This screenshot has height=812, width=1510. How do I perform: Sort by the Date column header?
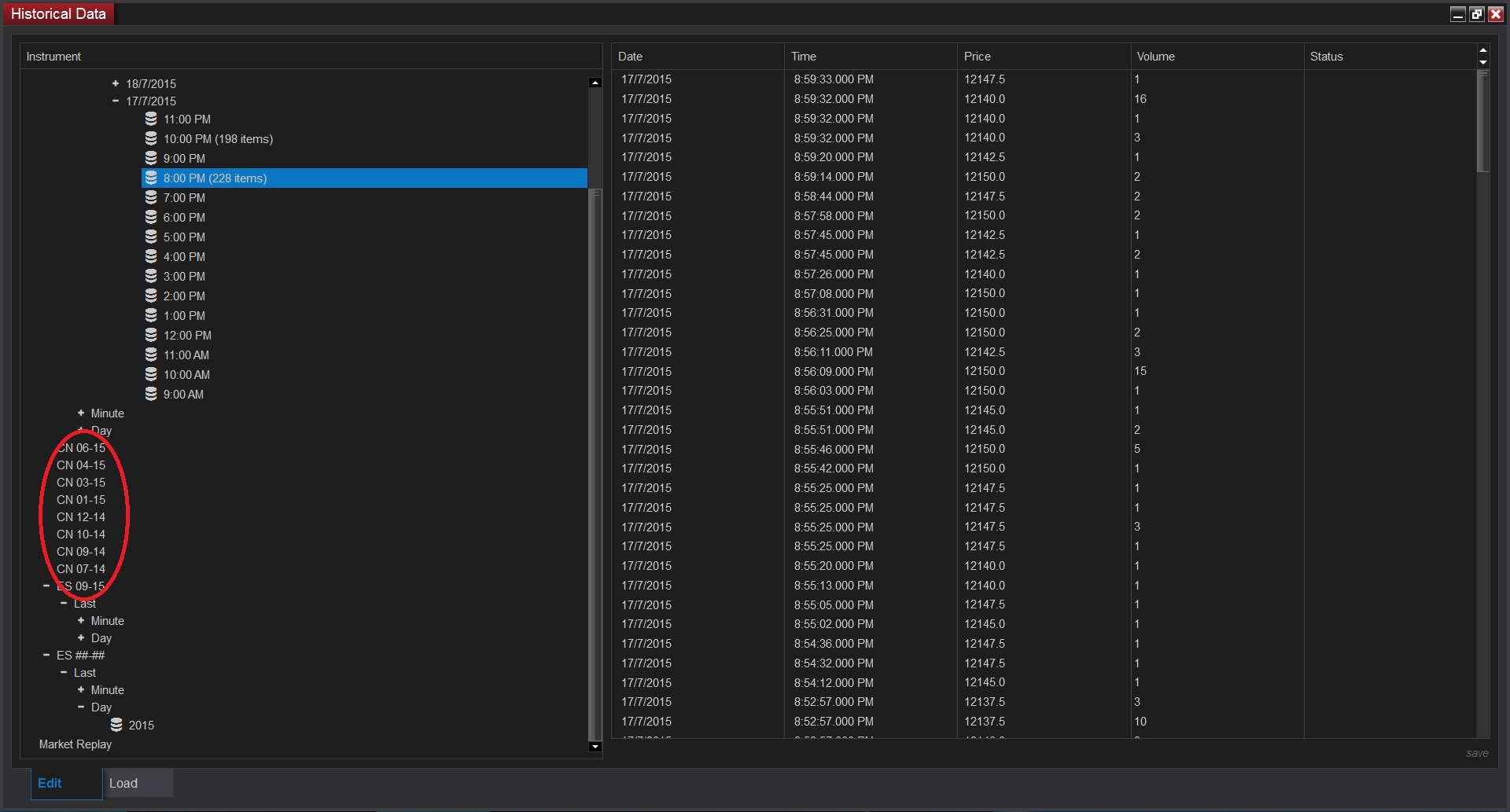(x=698, y=57)
